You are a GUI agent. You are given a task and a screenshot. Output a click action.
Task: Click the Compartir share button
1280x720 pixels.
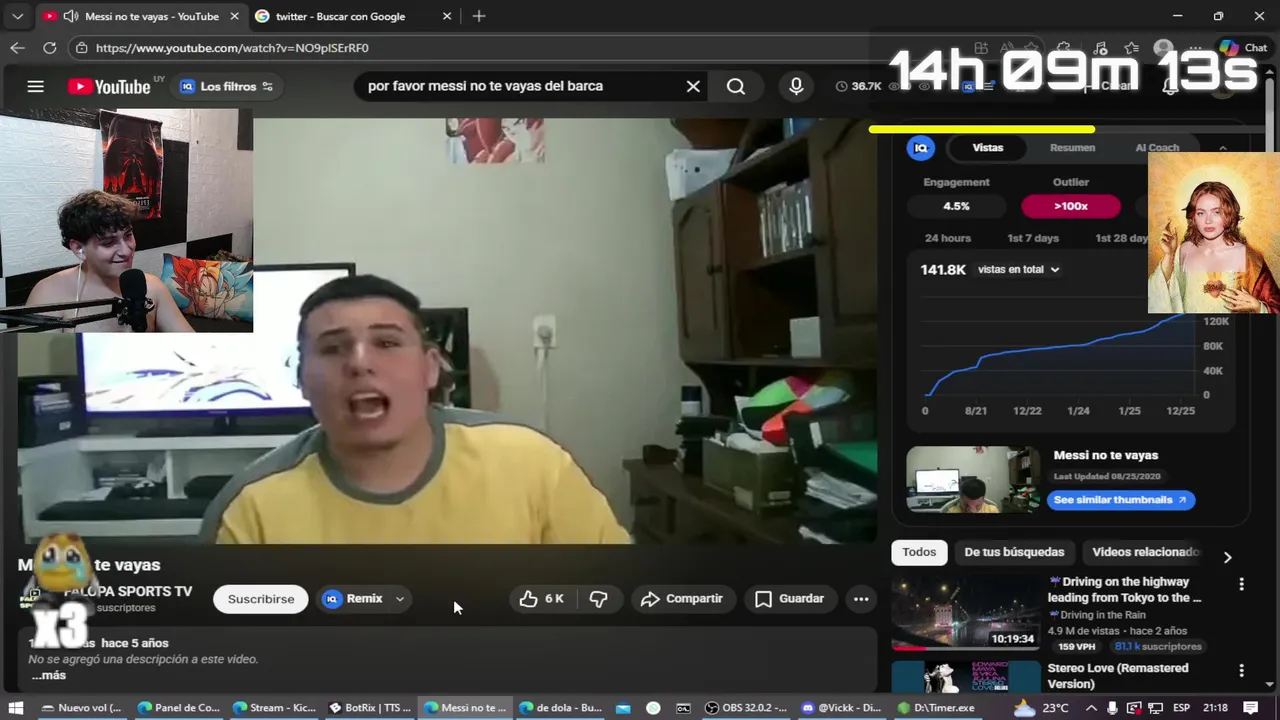[x=681, y=599]
